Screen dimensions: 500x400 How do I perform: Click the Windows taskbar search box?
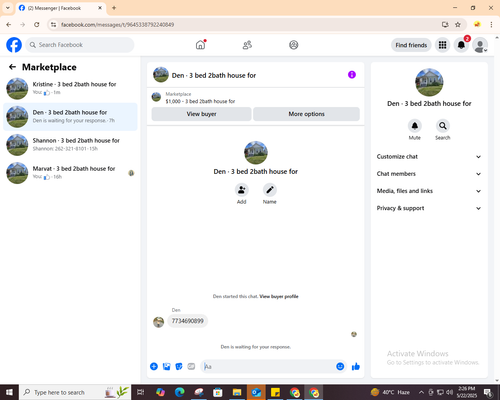click(x=75, y=392)
